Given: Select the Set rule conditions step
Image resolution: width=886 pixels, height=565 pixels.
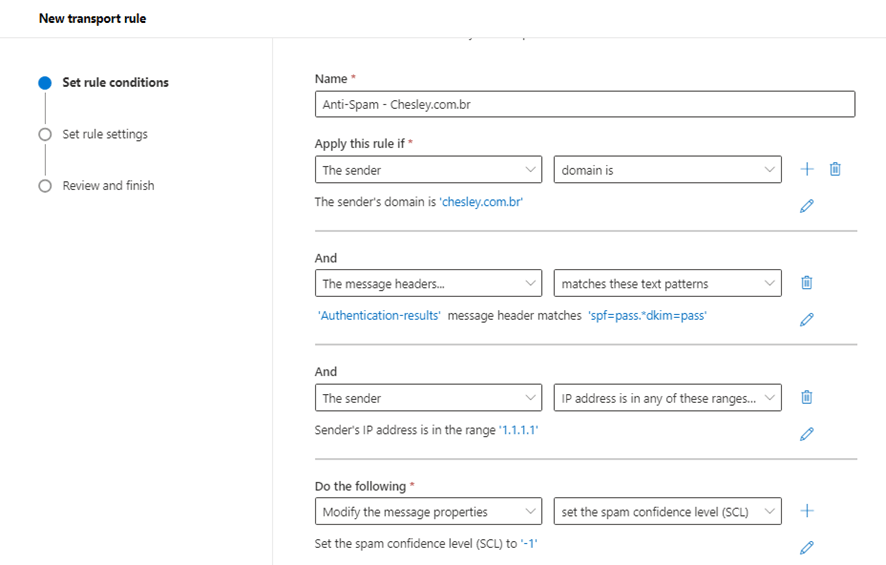Looking at the screenshot, I should 115,83.
